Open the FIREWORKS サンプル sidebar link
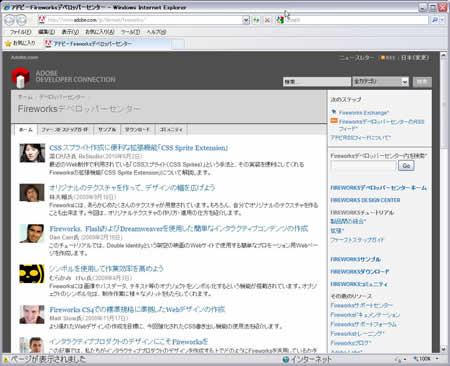 pyautogui.click(x=355, y=259)
